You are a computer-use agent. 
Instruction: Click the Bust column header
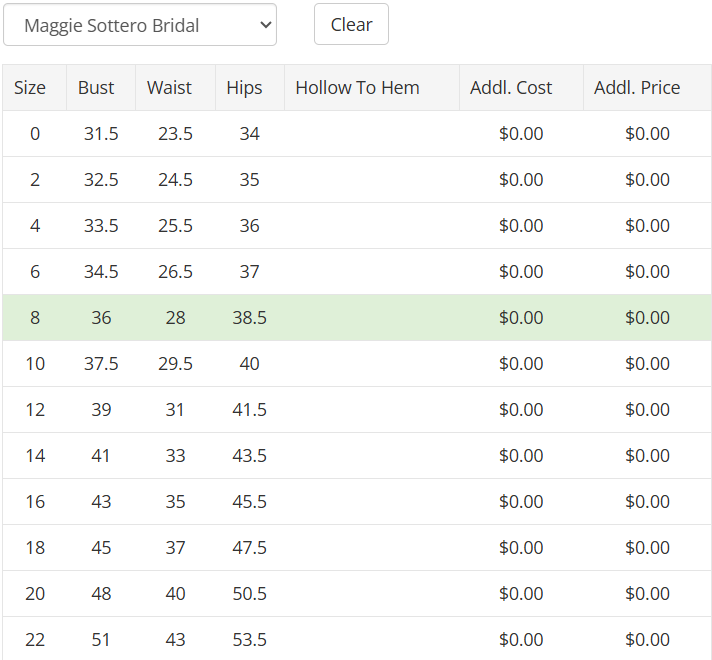(x=96, y=88)
